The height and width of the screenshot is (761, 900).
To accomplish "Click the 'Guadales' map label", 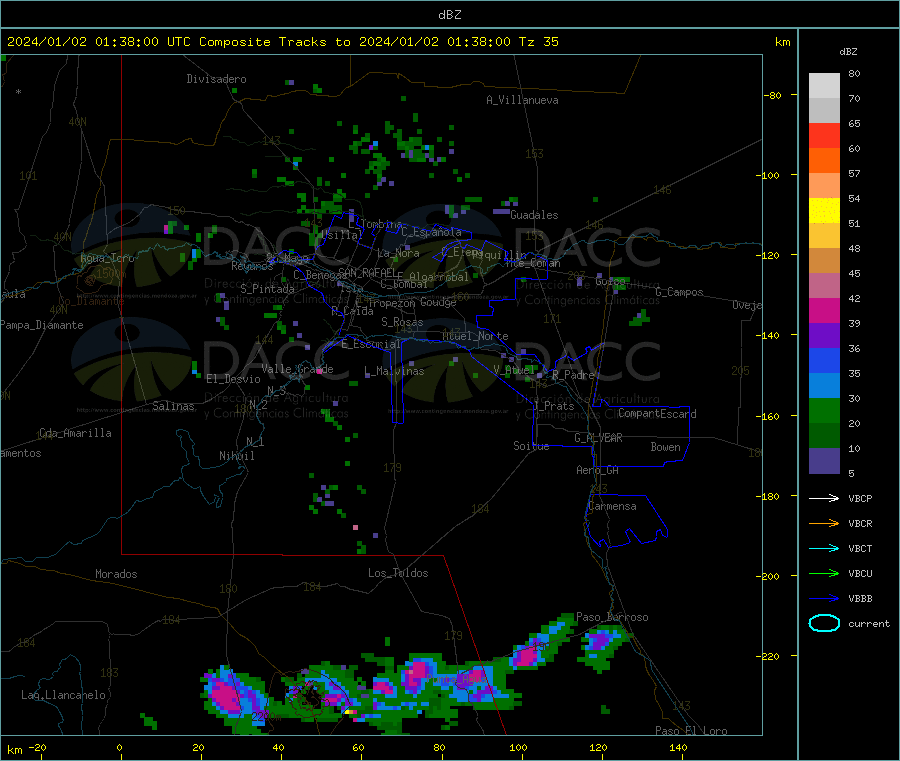I will 534,215.
